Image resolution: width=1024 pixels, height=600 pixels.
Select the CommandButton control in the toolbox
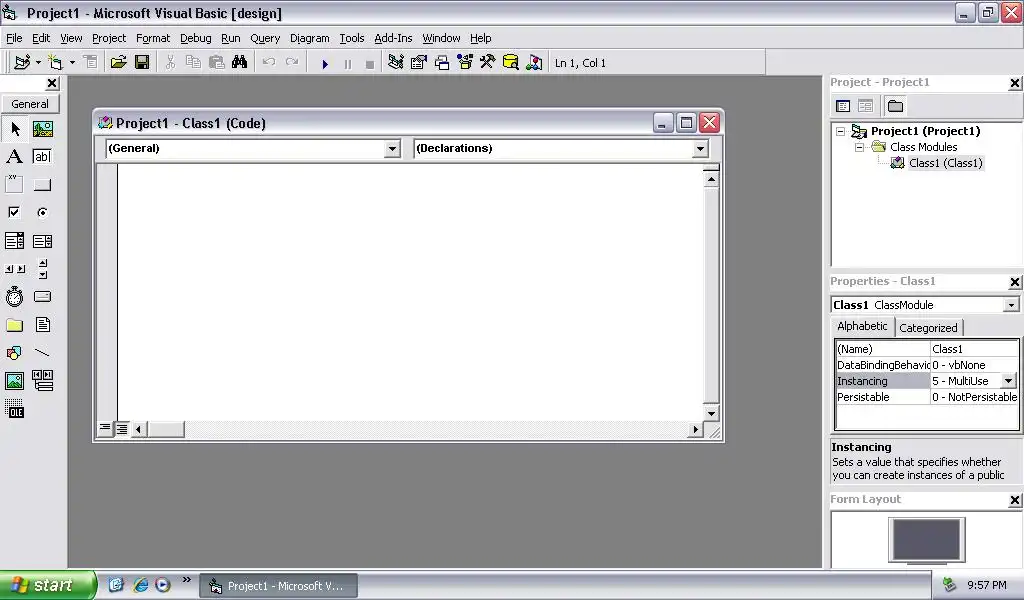(42, 185)
